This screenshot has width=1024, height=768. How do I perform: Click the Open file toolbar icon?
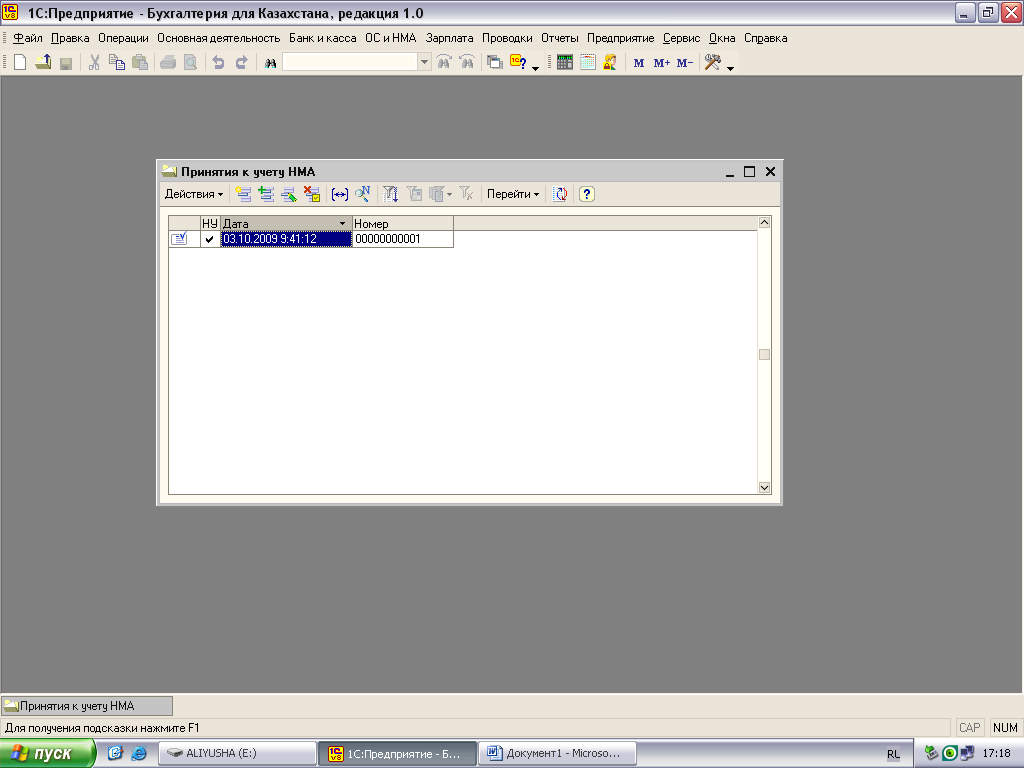point(43,63)
